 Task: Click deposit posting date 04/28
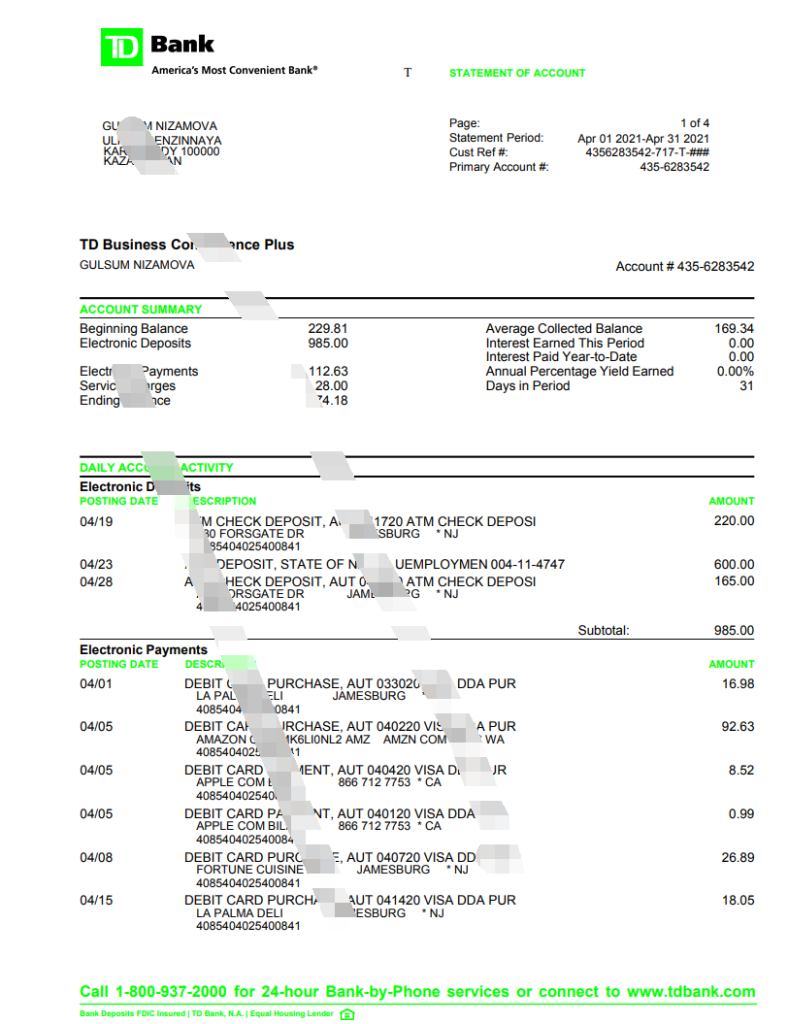96,582
